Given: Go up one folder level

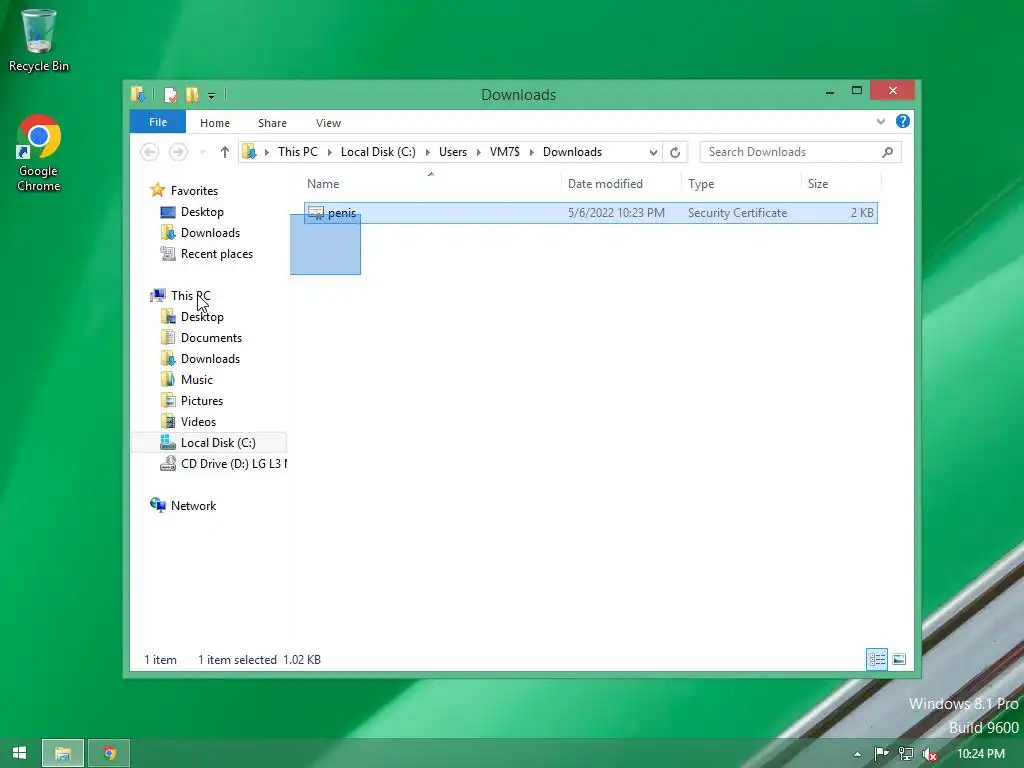Looking at the screenshot, I should 225,152.
